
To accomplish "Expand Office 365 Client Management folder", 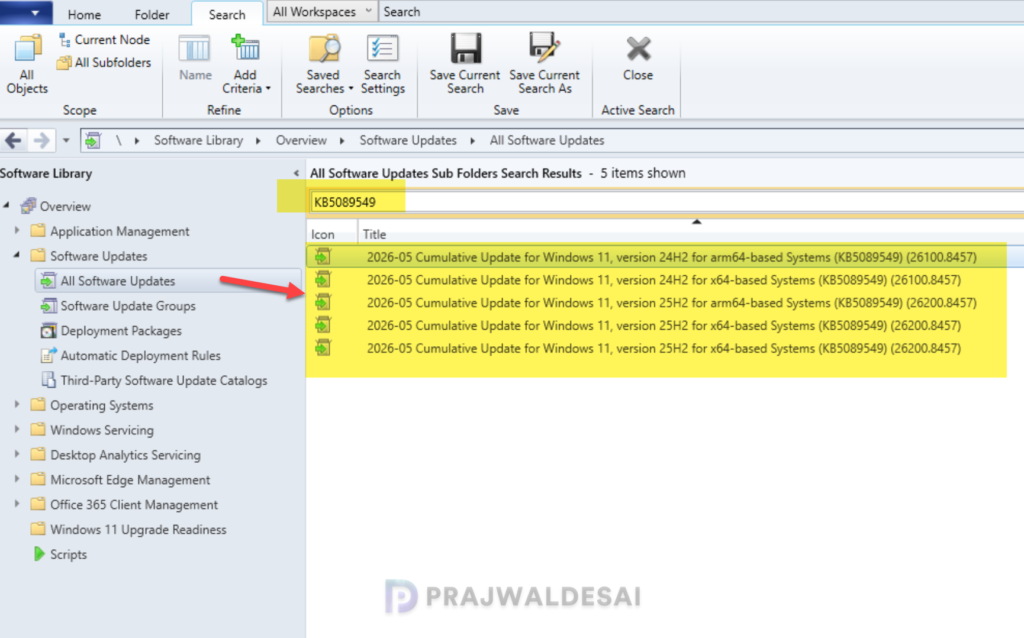I will pos(17,504).
